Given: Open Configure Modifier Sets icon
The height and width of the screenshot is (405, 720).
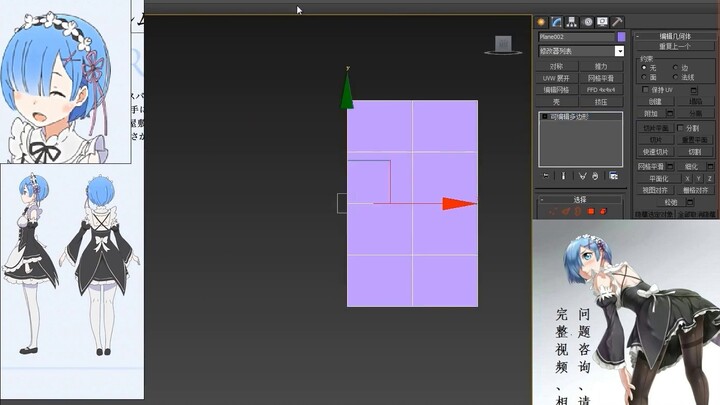Looking at the screenshot, I should [613, 175].
